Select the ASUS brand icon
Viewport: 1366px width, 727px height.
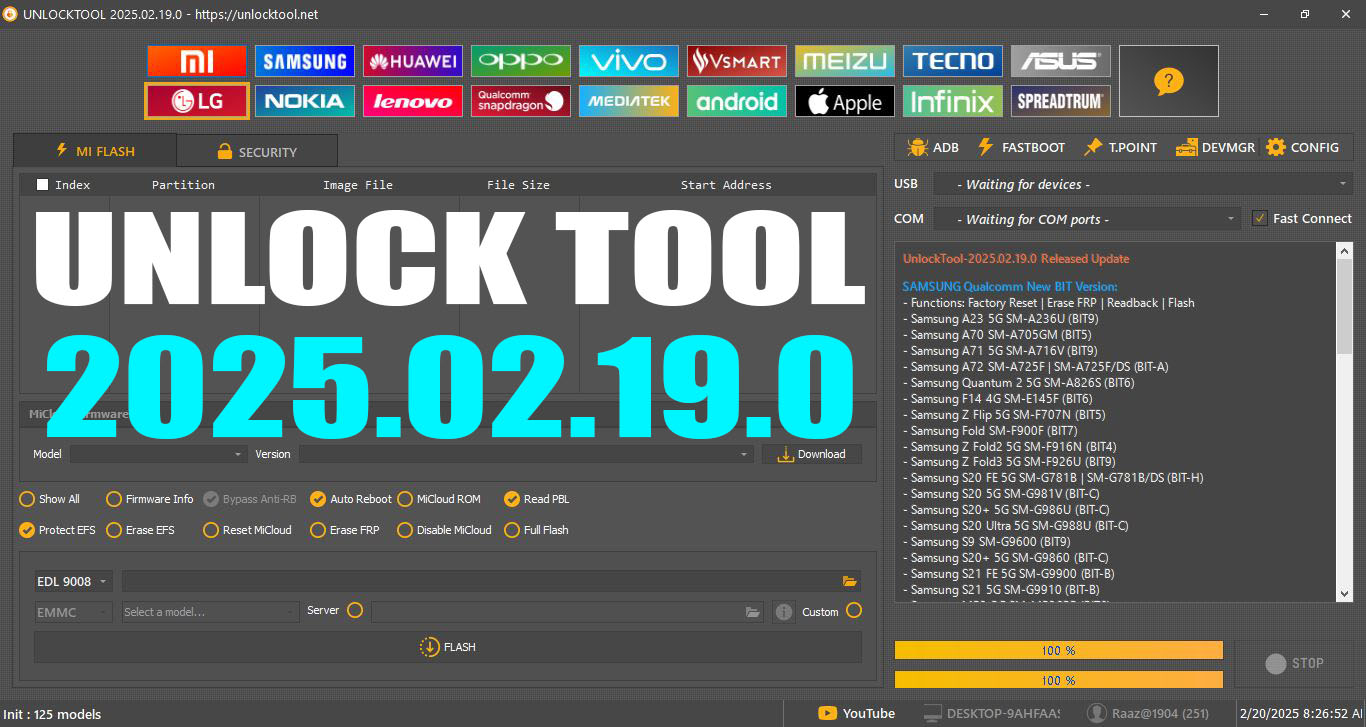pos(1061,62)
